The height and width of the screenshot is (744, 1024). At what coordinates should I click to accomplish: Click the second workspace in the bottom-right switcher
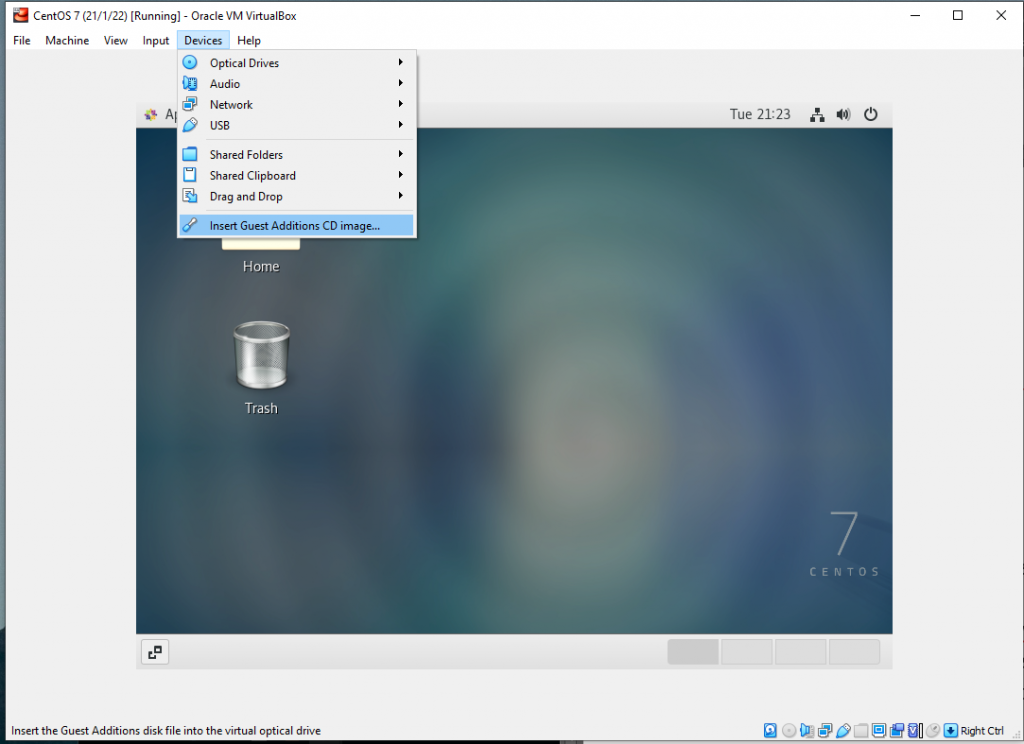point(746,652)
